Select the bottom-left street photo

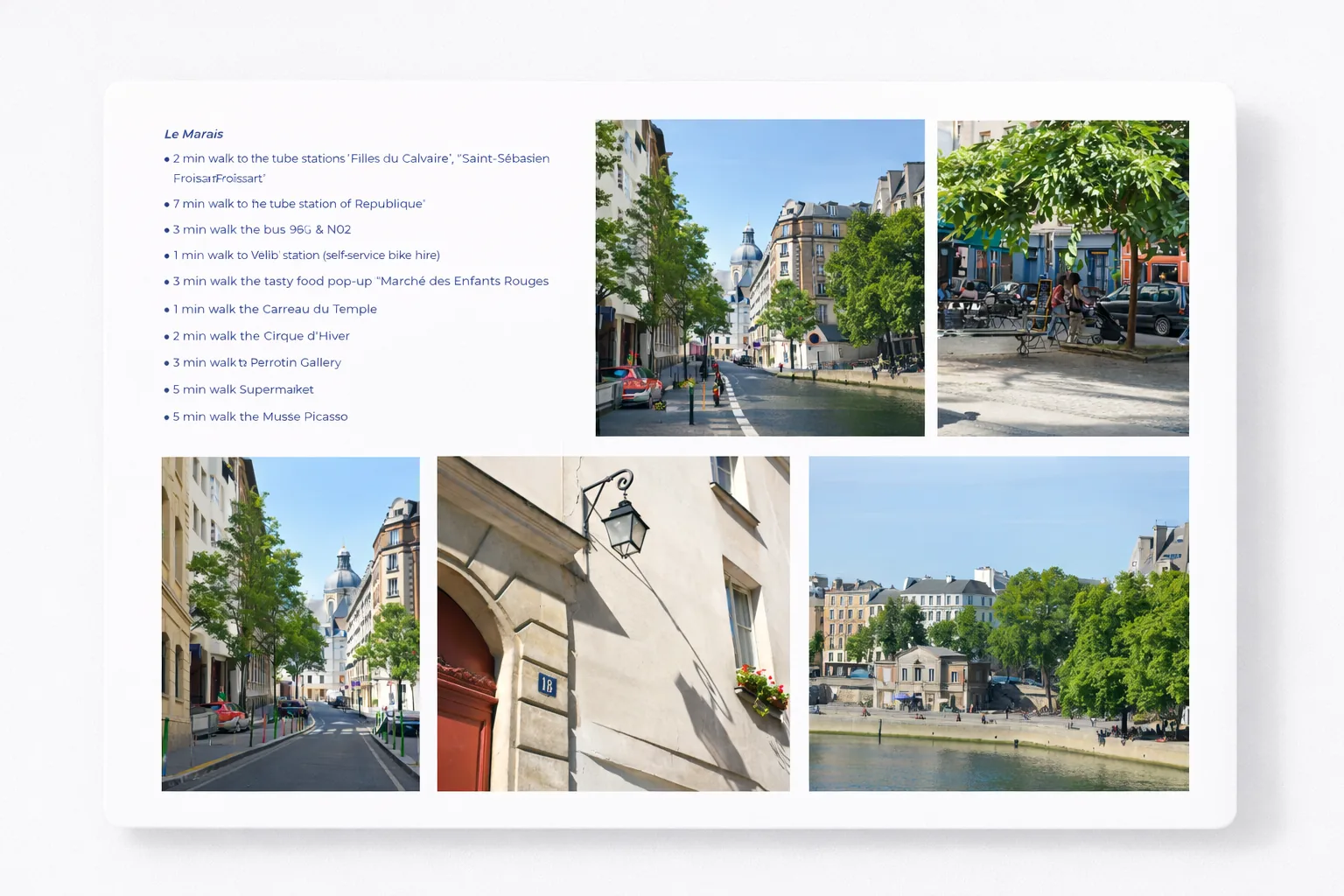pyautogui.click(x=290, y=622)
